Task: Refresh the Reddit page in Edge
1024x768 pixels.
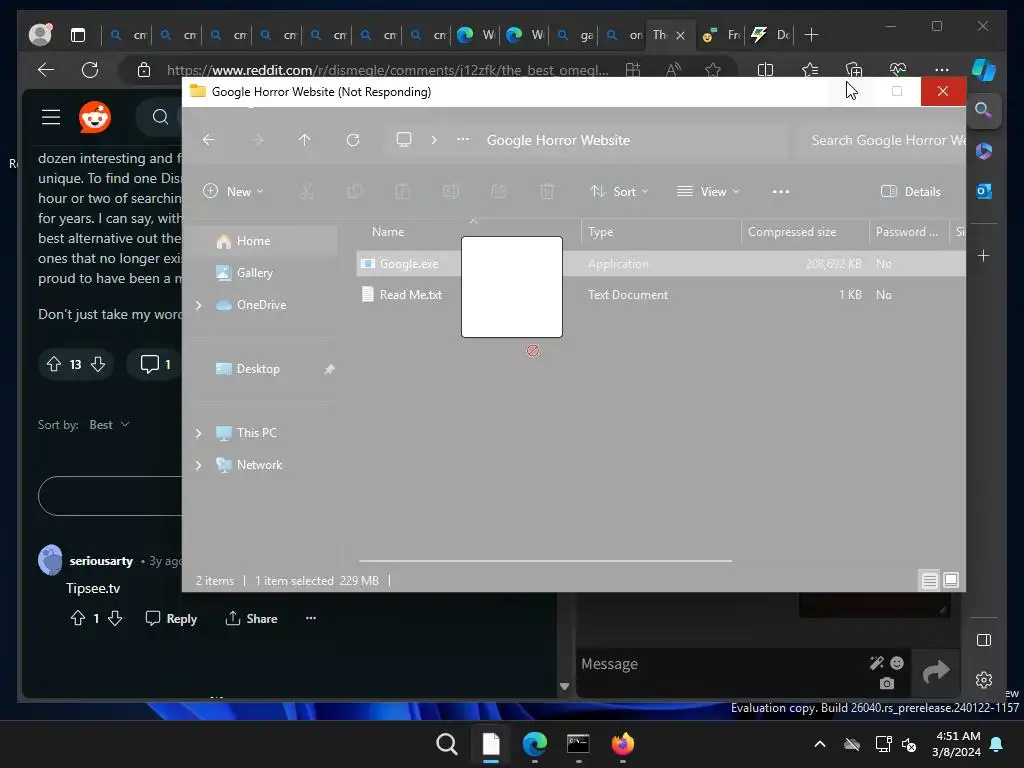Action: (x=90, y=70)
